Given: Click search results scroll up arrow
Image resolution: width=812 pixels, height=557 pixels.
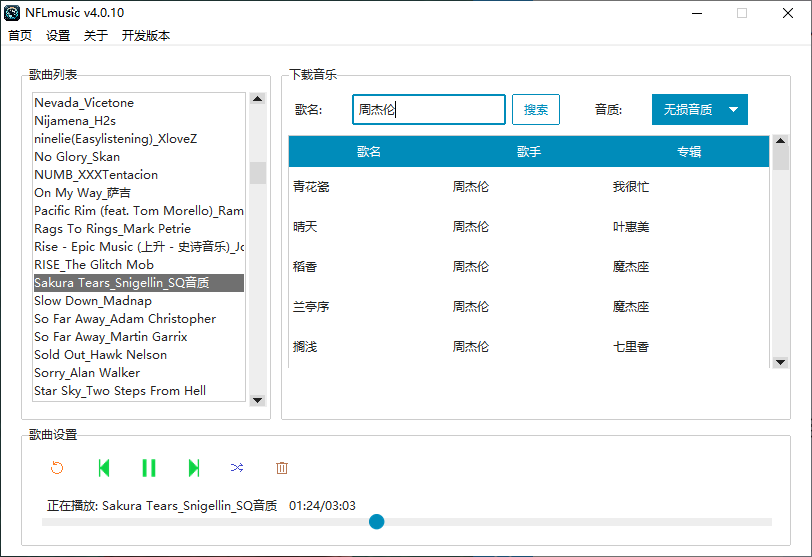Looking at the screenshot, I should tap(780, 141).
